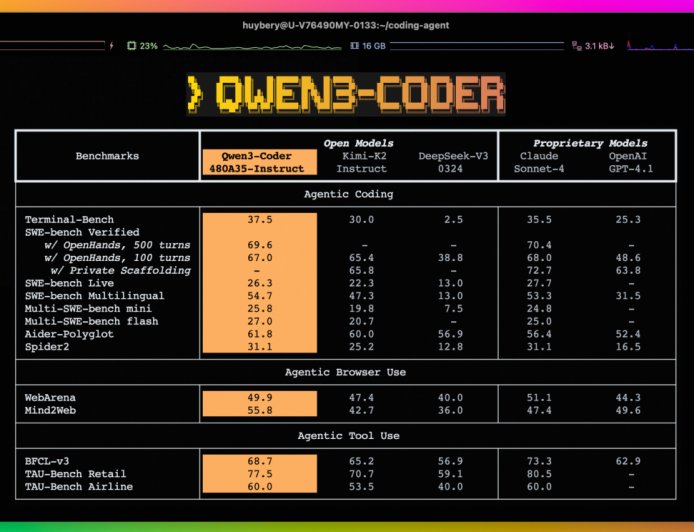
Task: Click the Kimi-K2 Instruct column header
Action: (x=362, y=162)
